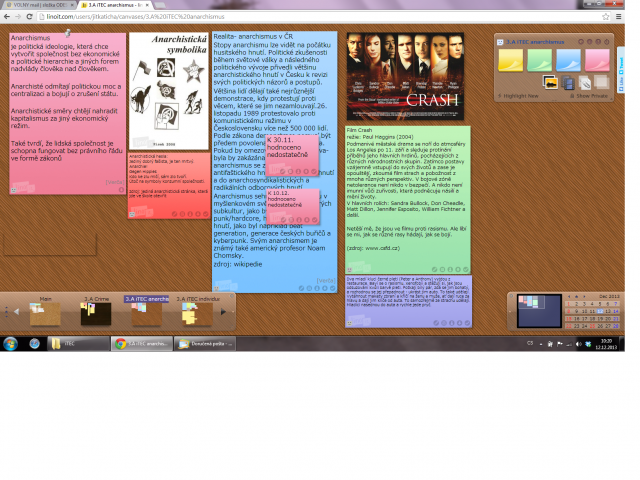Viewport: 640px width, 480px height.
Task: Click the smiley icon beside palette title
Action: click(x=500, y=42)
